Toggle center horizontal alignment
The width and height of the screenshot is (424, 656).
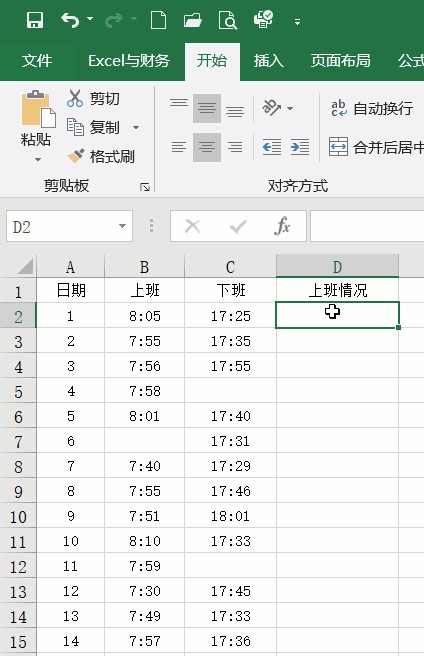[x=207, y=147]
